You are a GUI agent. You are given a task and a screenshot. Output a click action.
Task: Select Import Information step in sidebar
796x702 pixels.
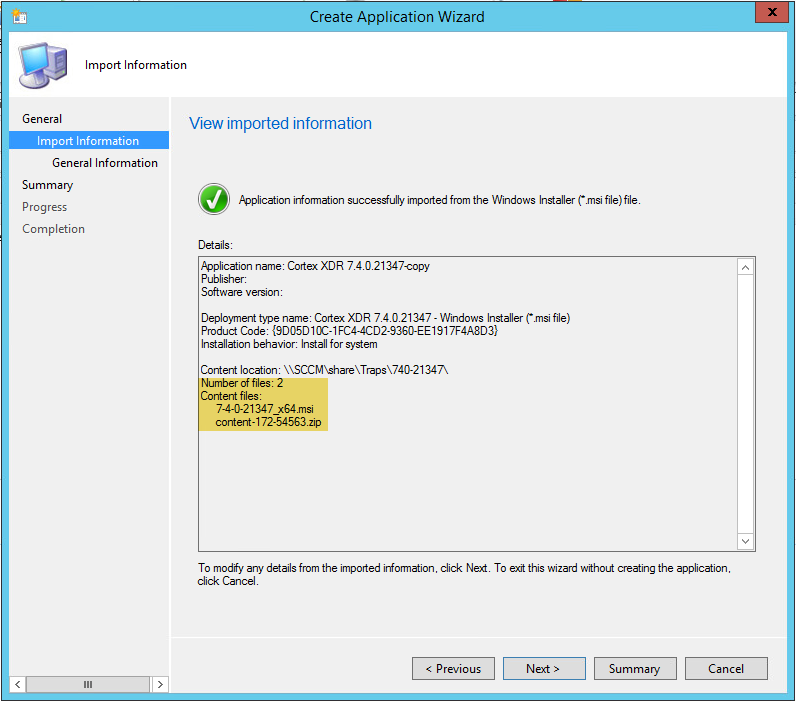pos(89,141)
